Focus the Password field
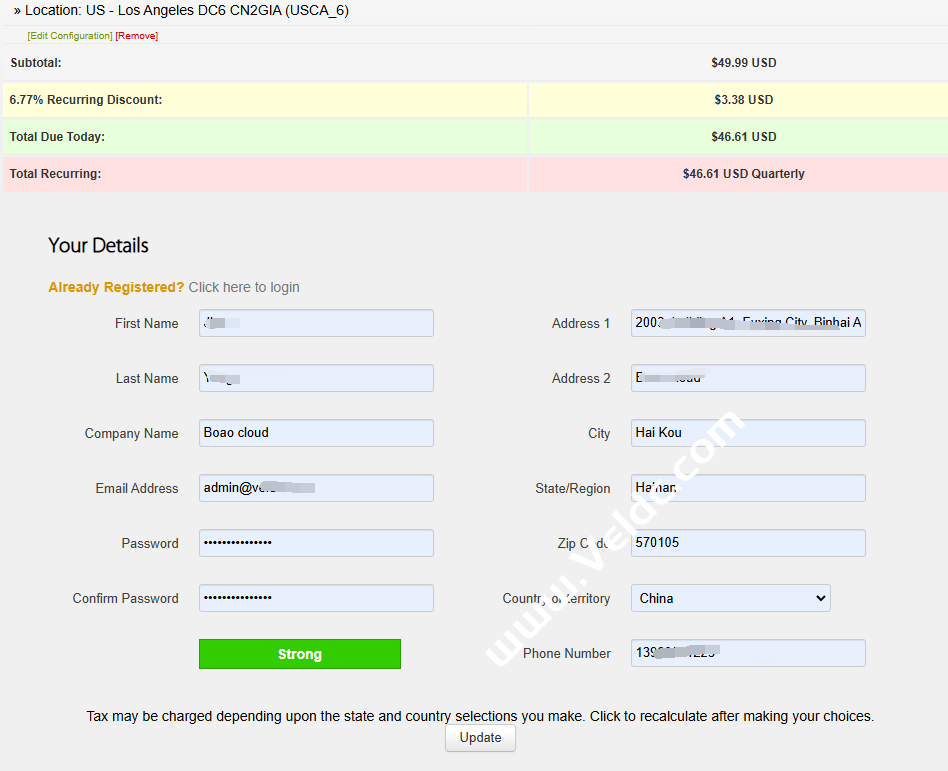Screen dimensions: 948x771 tap(316, 543)
